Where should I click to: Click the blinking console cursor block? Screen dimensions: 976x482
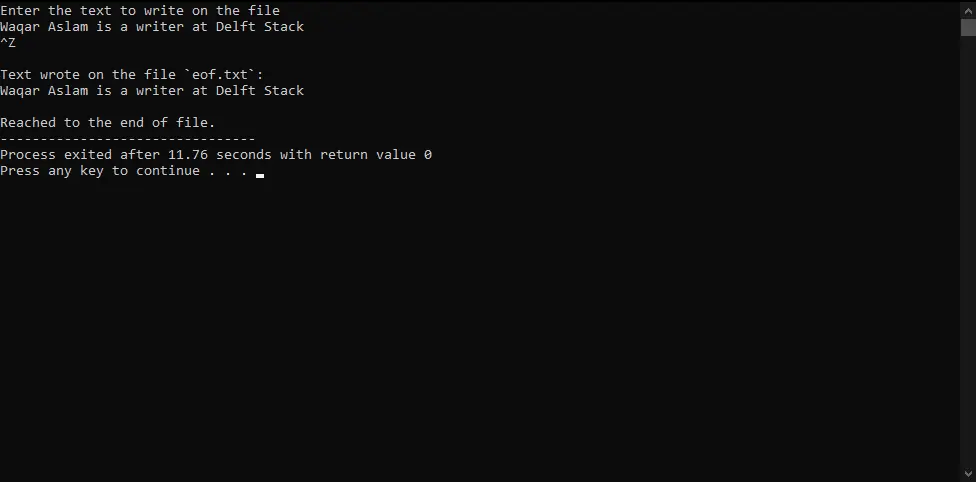pyautogui.click(x=260, y=176)
